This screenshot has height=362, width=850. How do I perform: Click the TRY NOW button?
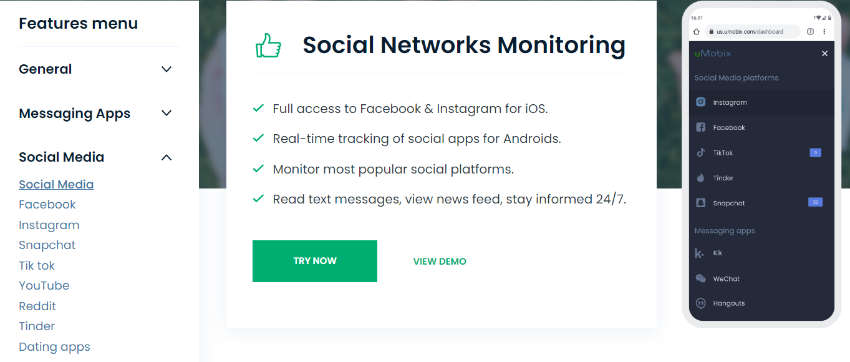(x=314, y=261)
